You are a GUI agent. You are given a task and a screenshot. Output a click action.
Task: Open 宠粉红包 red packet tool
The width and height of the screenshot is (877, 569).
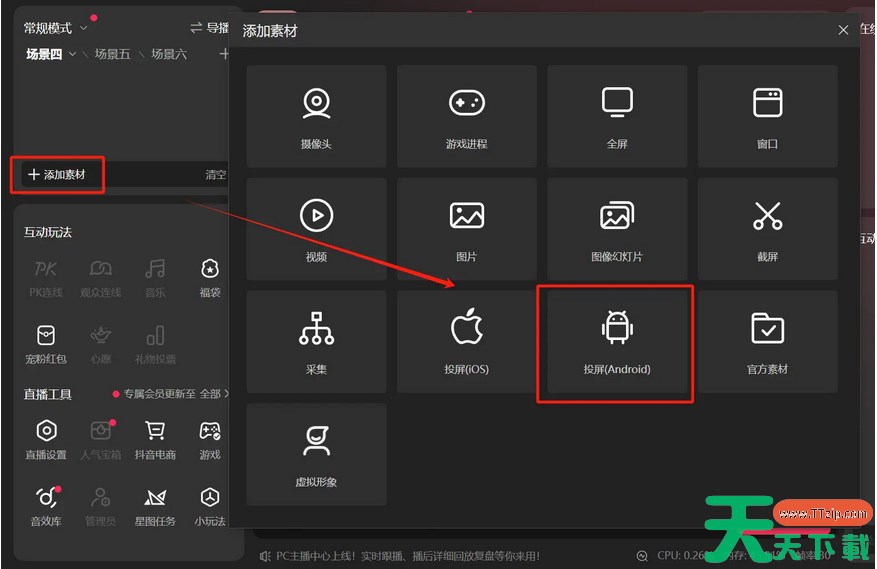click(x=46, y=344)
